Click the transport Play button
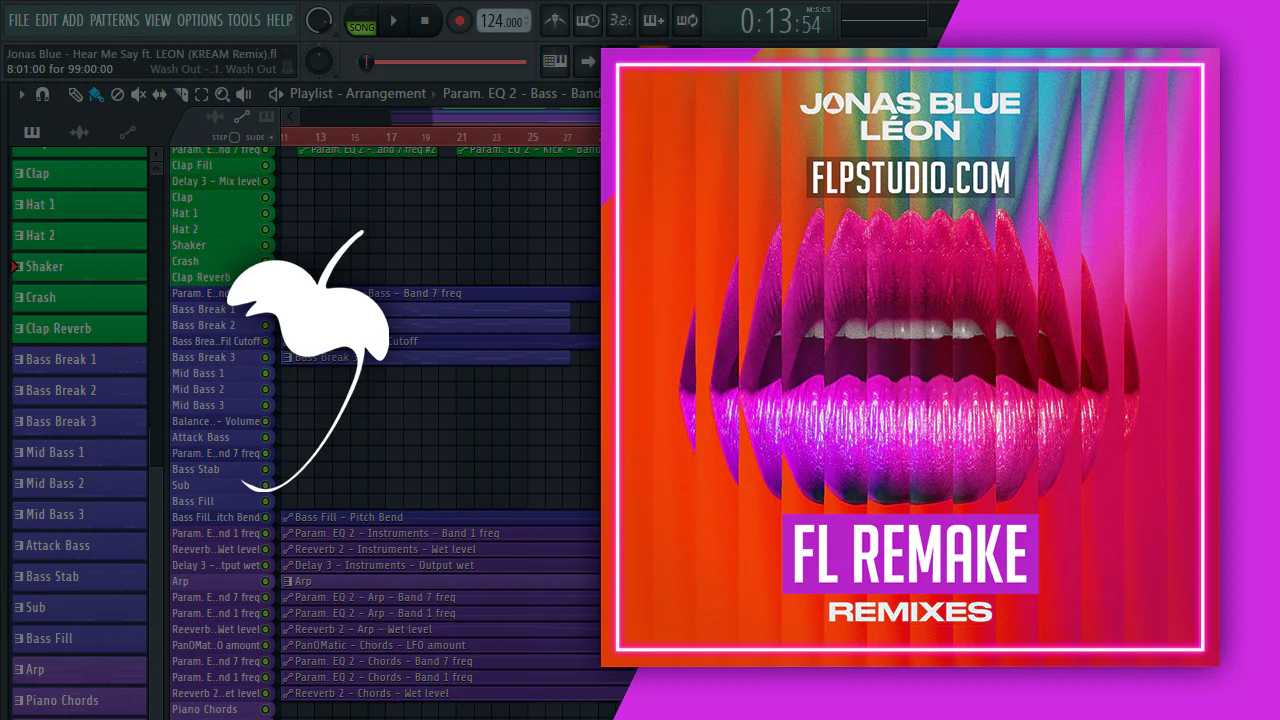Viewport: 1280px width, 720px height. [x=393, y=20]
